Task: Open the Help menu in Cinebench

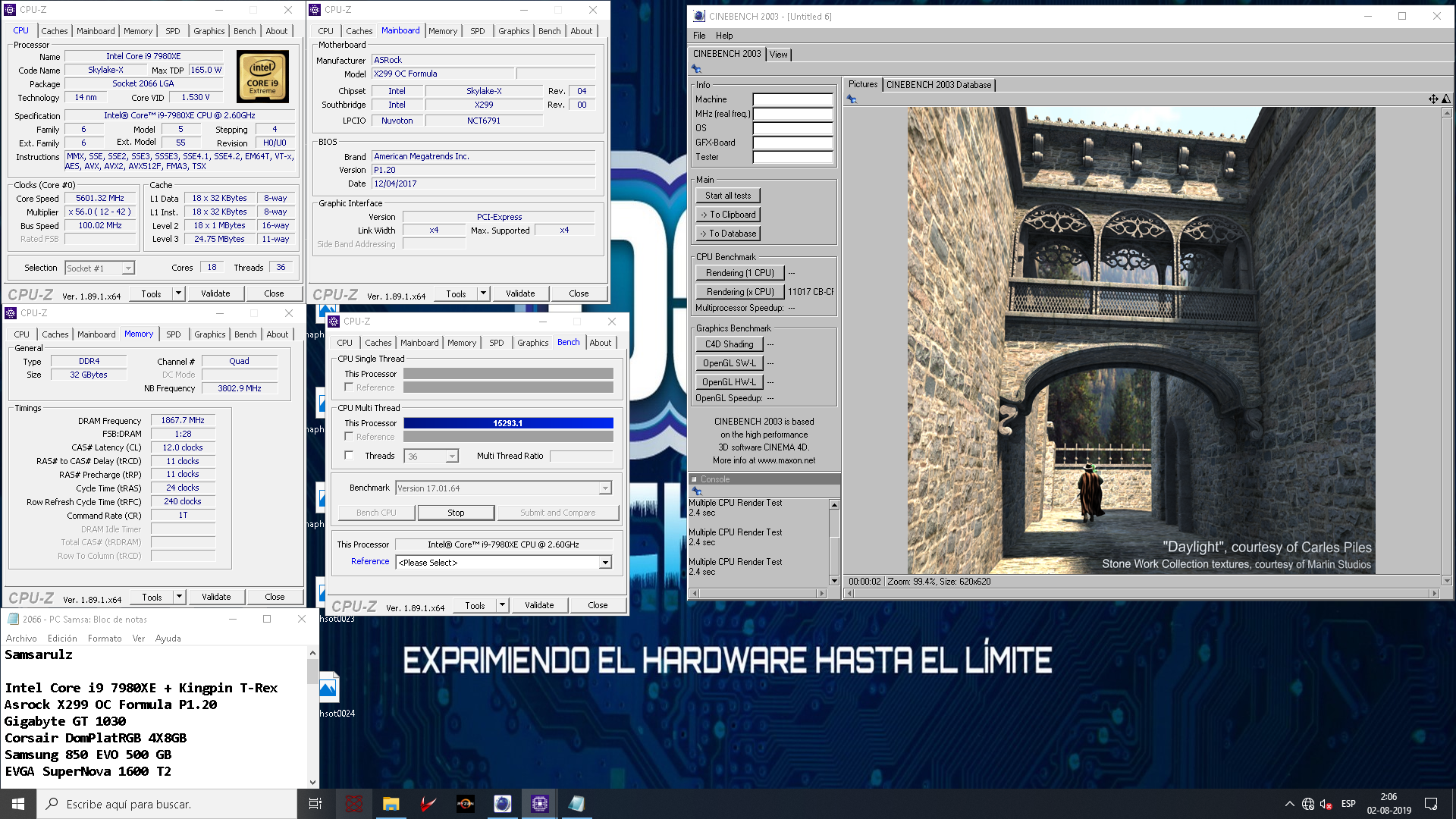Action: tap(724, 36)
